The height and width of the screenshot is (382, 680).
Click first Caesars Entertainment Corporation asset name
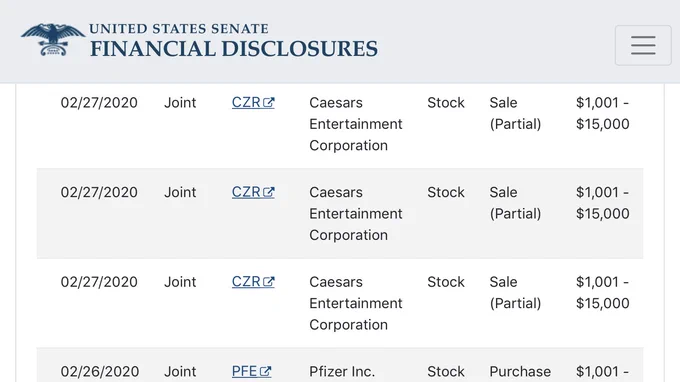tap(356, 124)
